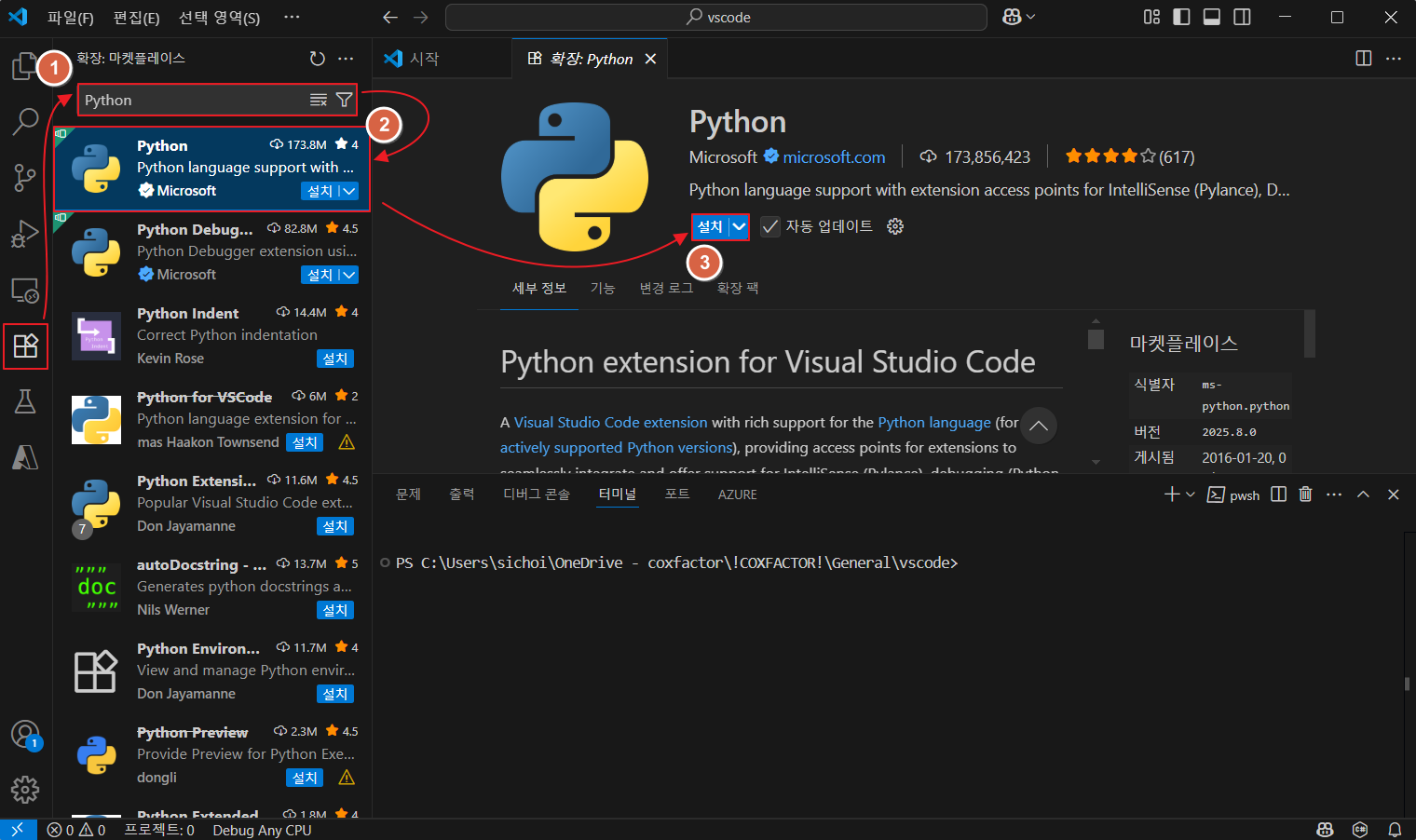
Task: Open the title bar overflow menu
Action: click(x=292, y=17)
